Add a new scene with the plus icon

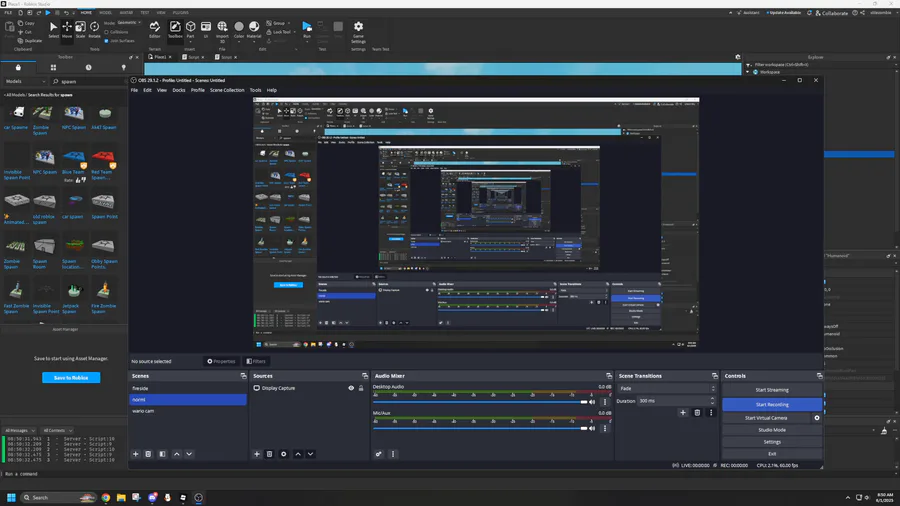coord(135,454)
